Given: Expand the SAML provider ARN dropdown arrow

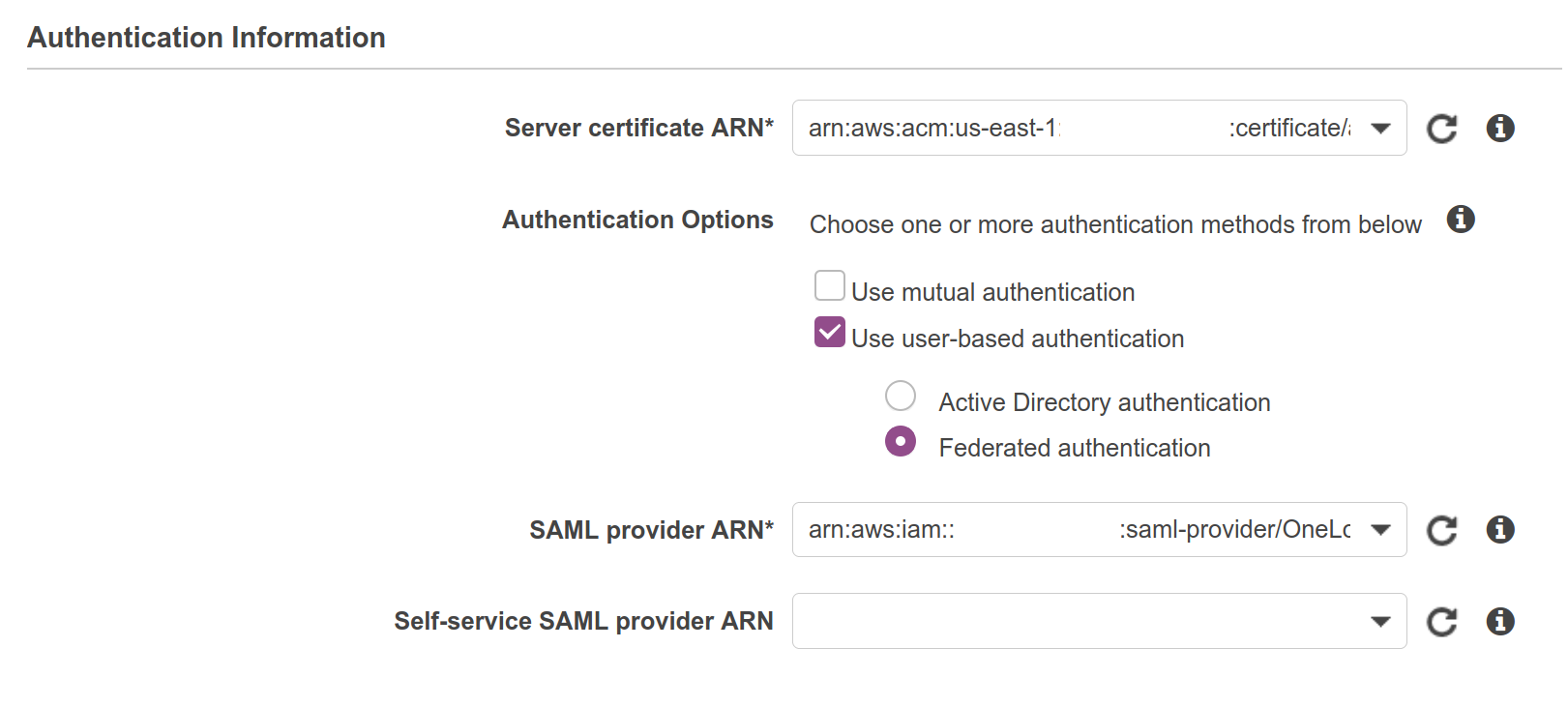Looking at the screenshot, I should 1380,530.
